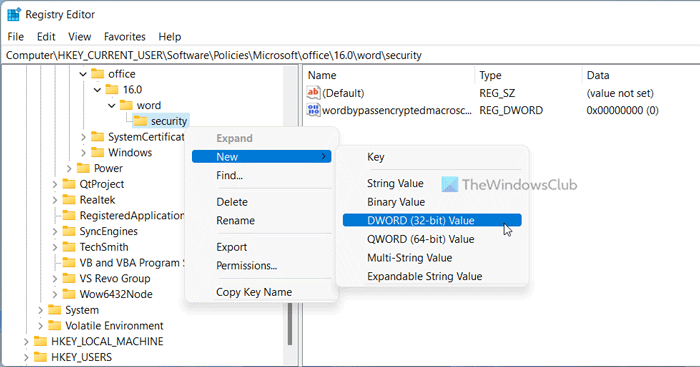The height and width of the screenshot is (367, 700).
Task: Click the 16.0 folder icon
Action: pyautogui.click(x=112, y=89)
